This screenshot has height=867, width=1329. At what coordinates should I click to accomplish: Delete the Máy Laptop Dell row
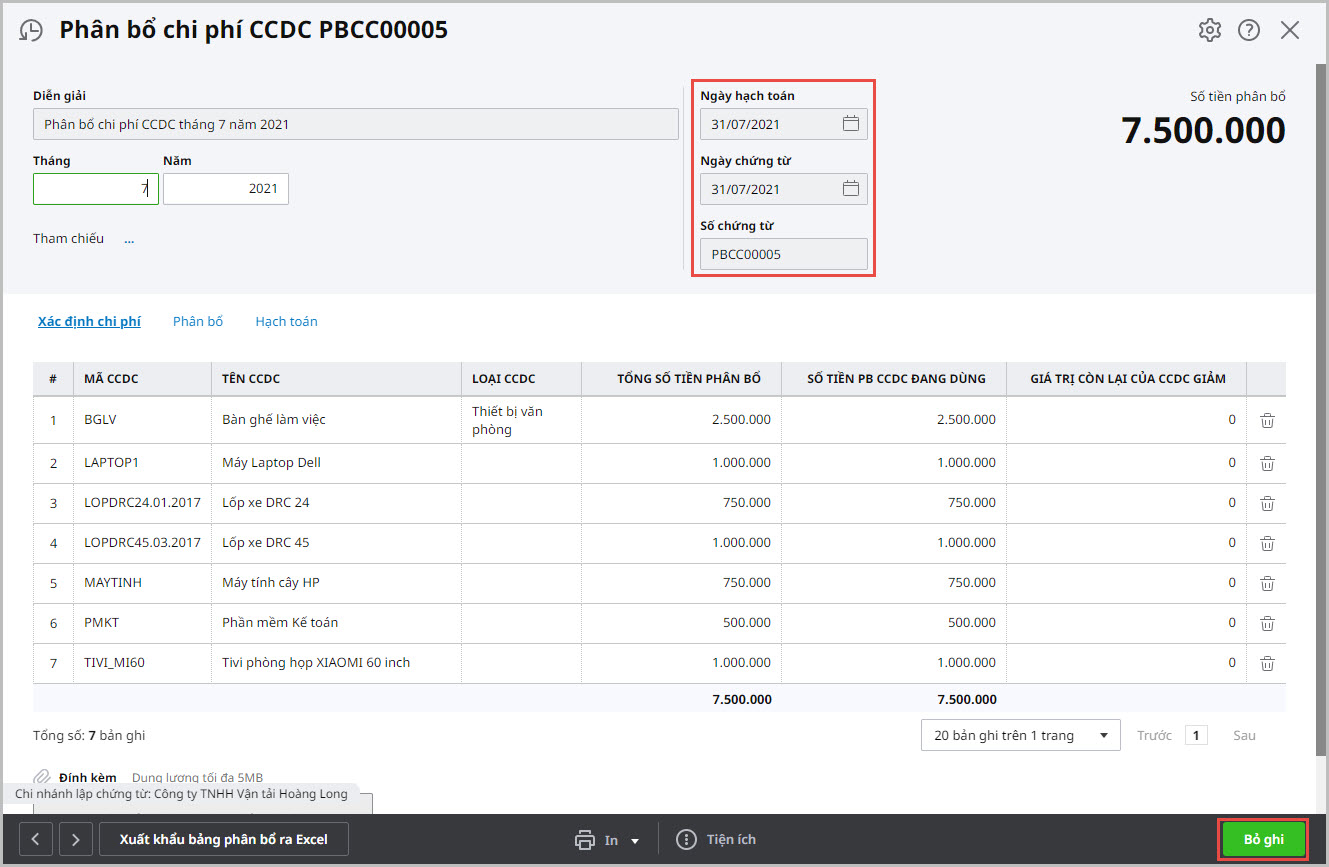coord(1267,463)
